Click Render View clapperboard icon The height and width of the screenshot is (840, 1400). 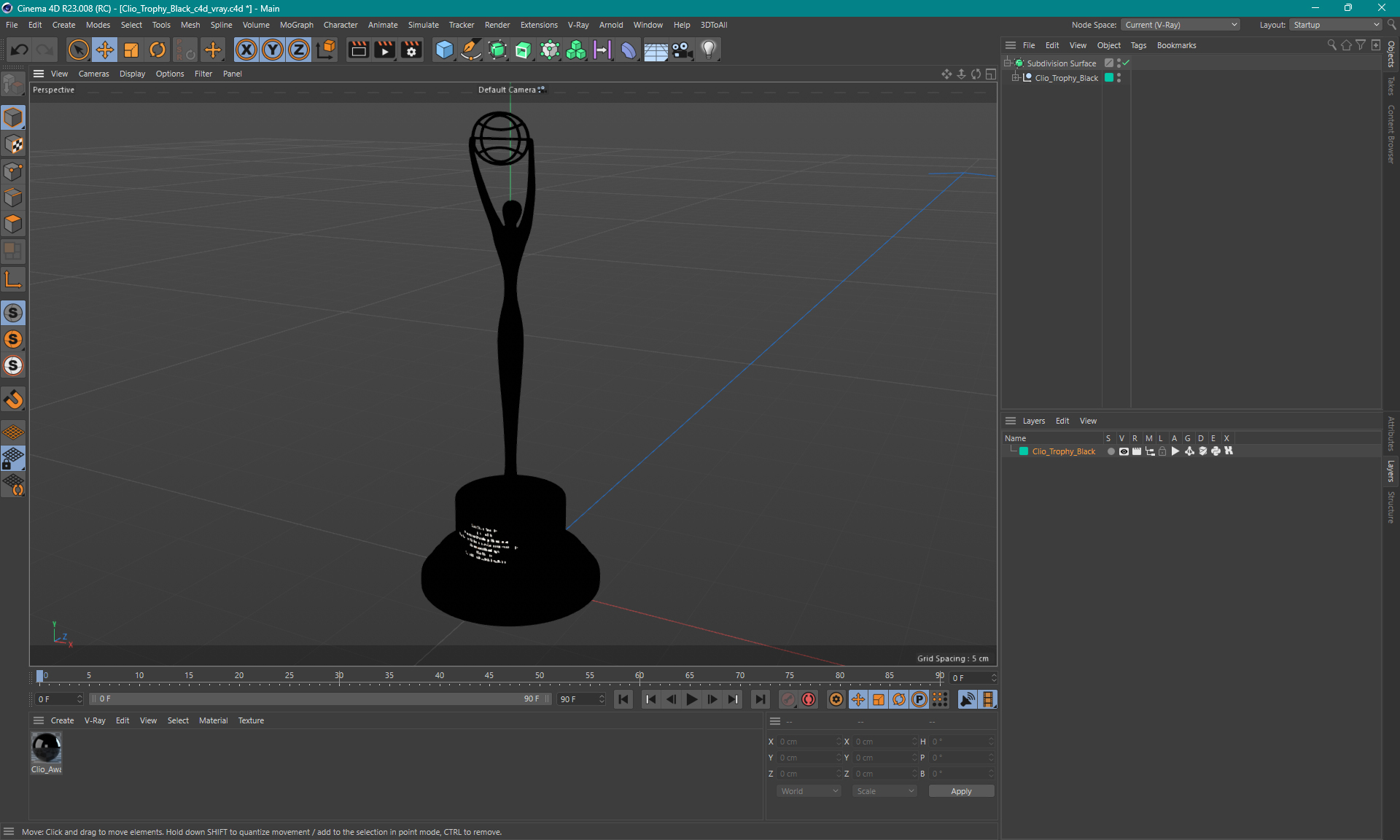(x=358, y=50)
